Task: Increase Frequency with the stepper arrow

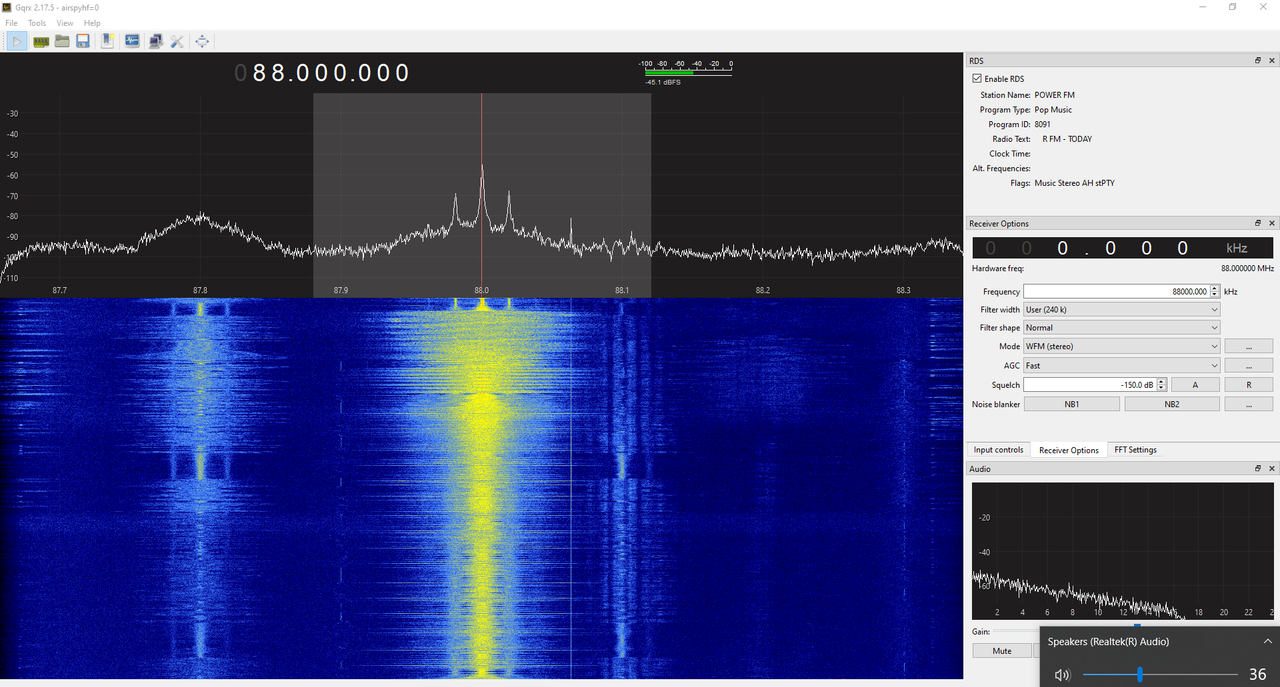Action: point(1215,288)
